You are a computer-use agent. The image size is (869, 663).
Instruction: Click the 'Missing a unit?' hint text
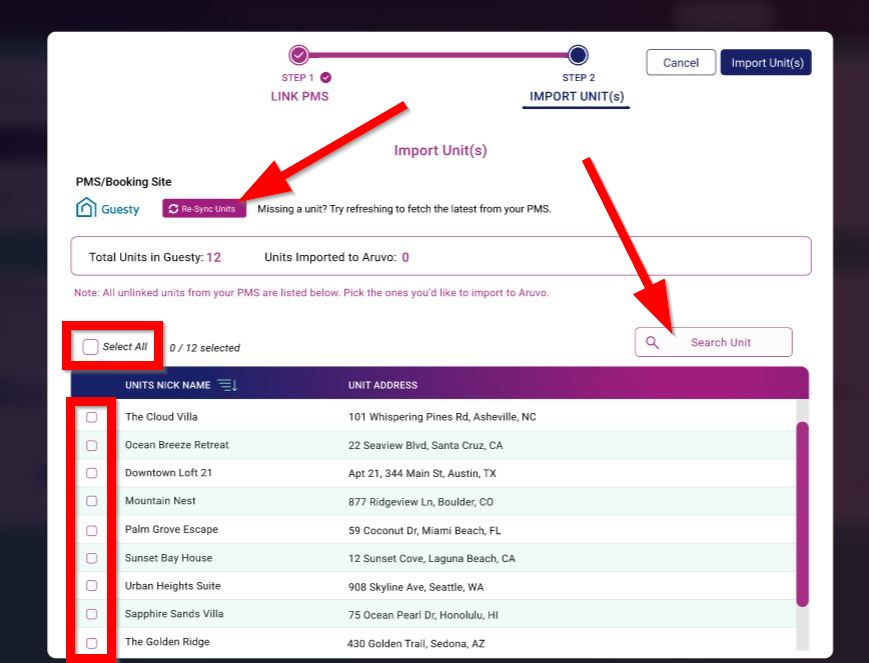click(x=405, y=209)
